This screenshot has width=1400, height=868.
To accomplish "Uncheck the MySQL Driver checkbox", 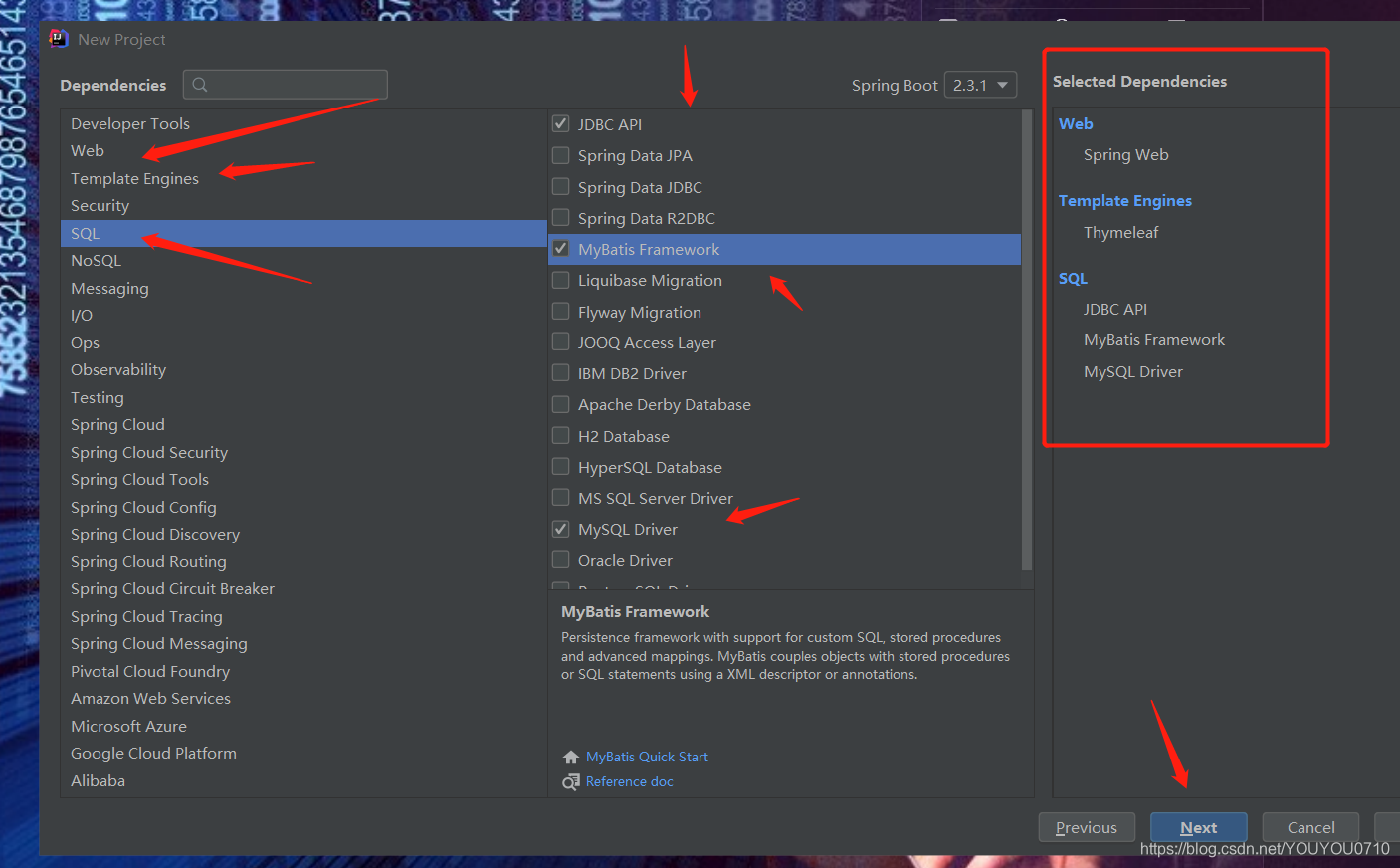I will tap(561, 529).
